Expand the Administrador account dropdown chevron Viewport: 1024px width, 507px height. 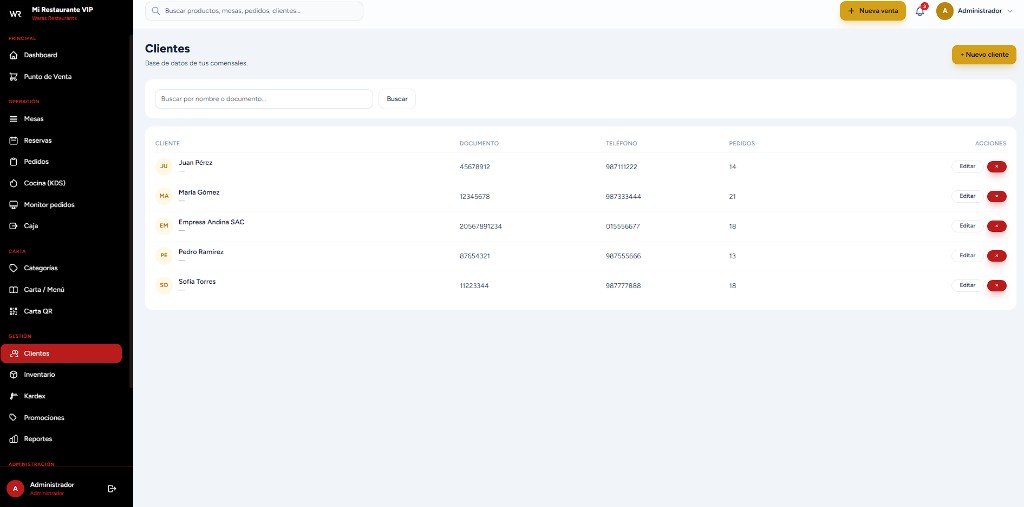[1010, 11]
